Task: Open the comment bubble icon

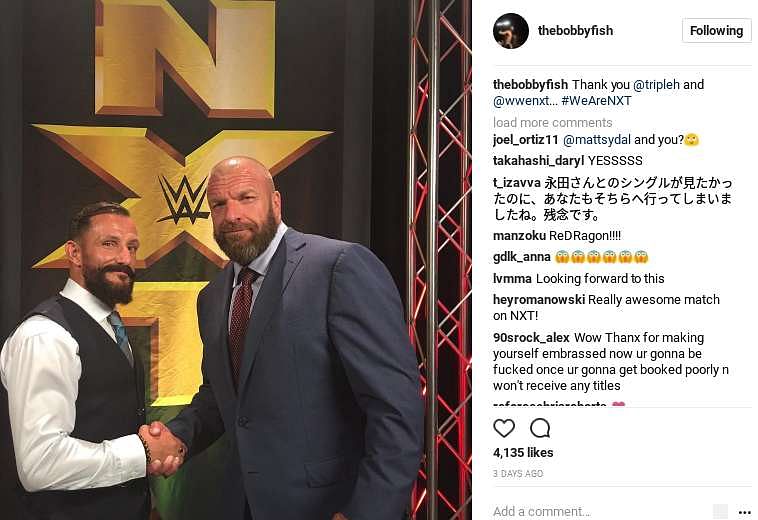Action: (x=539, y=429)
